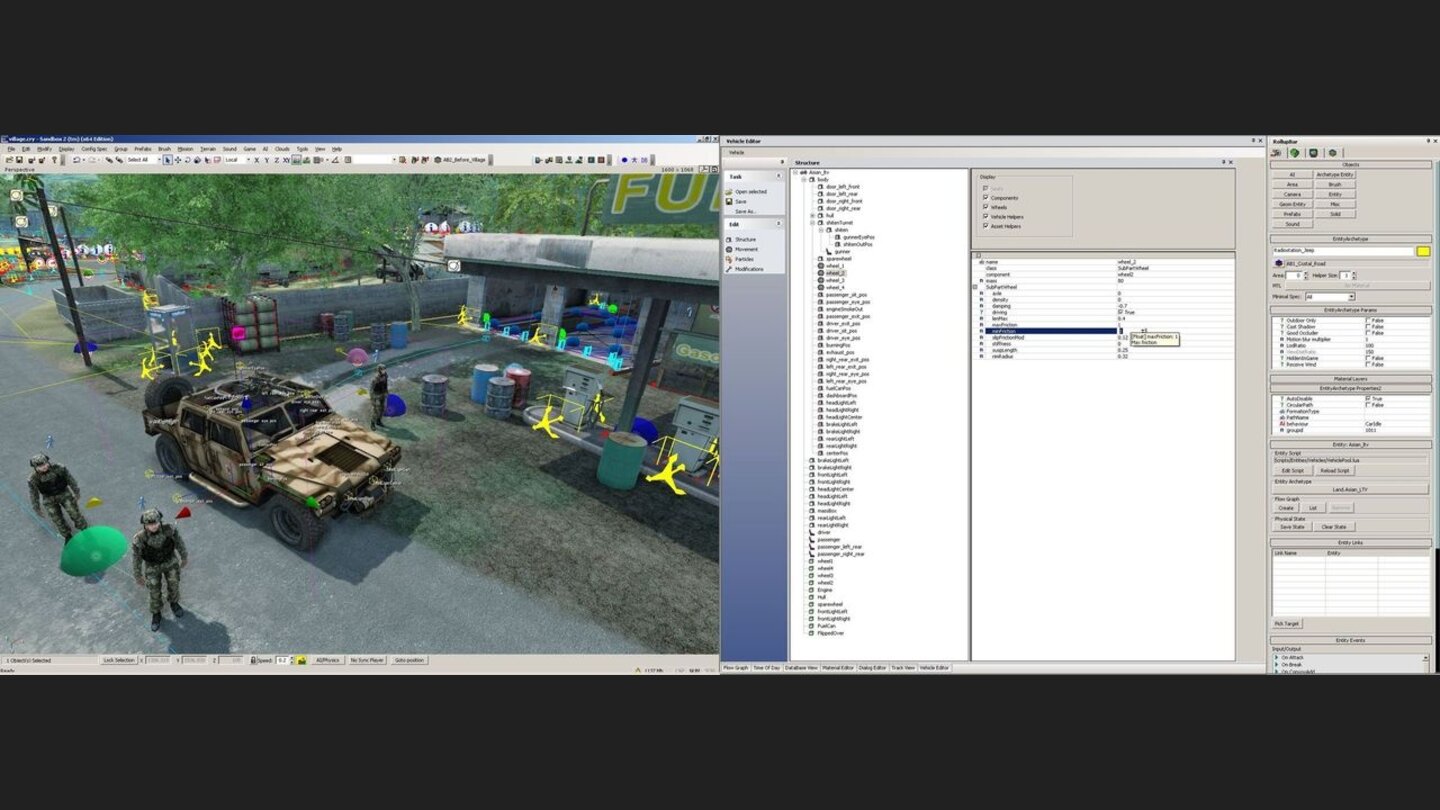1440x810 pixels.
Task: Click the Reload Script button
Action: point(1335,470)
